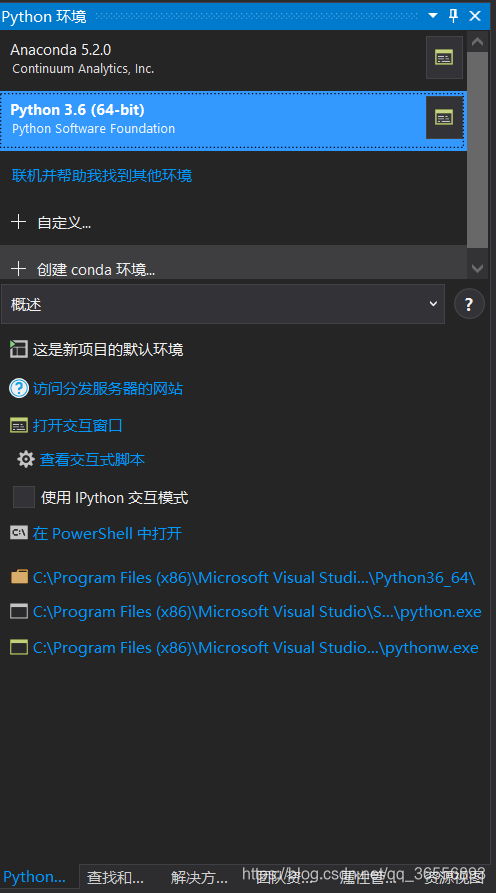Click the plus icon next to 创建 conda 环境...
The height and width of the screenshot is (893, 496).
pos(19,268)
